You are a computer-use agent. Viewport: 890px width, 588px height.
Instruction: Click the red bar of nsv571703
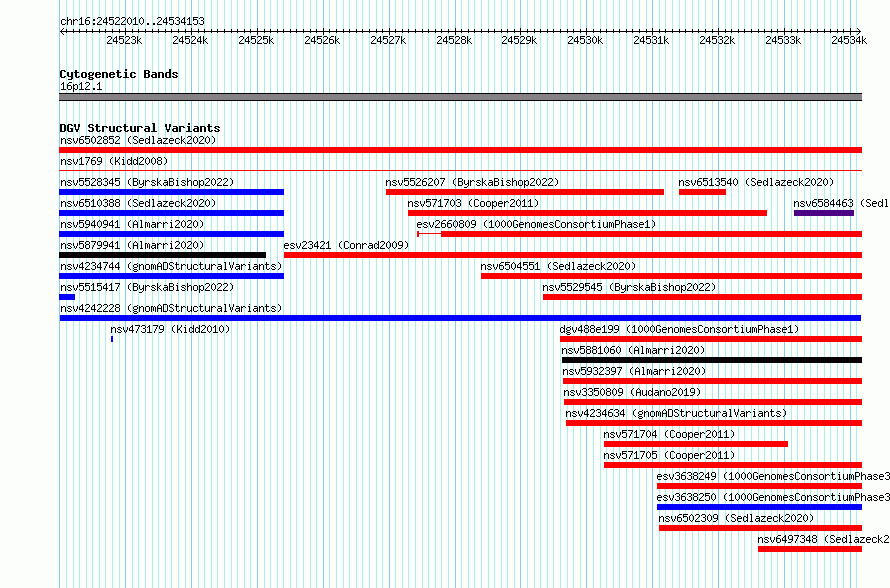coord(587,213)
